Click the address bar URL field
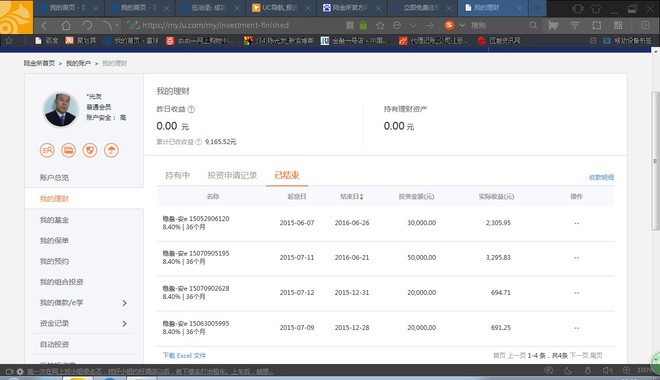Image resolution: width=660 pixels, height=380 pixels. click(234, 25)
